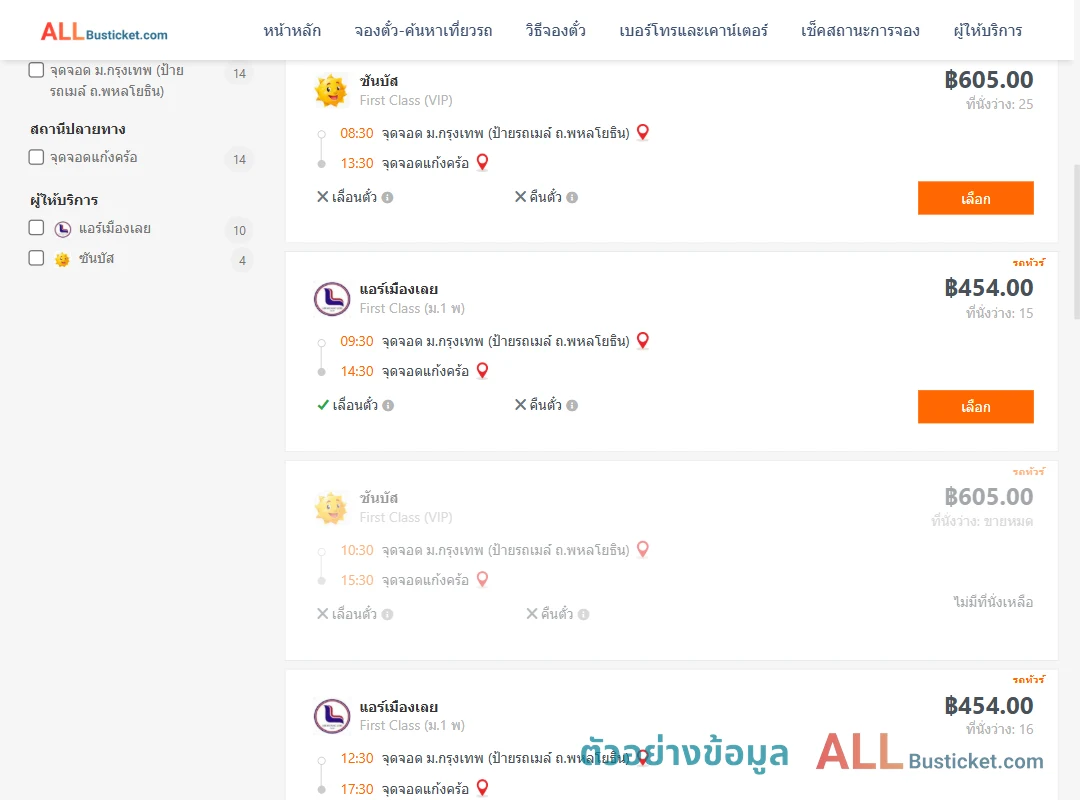
Task: Click the สถานีปลายทาง filter heading
Action: click(78, 130)
